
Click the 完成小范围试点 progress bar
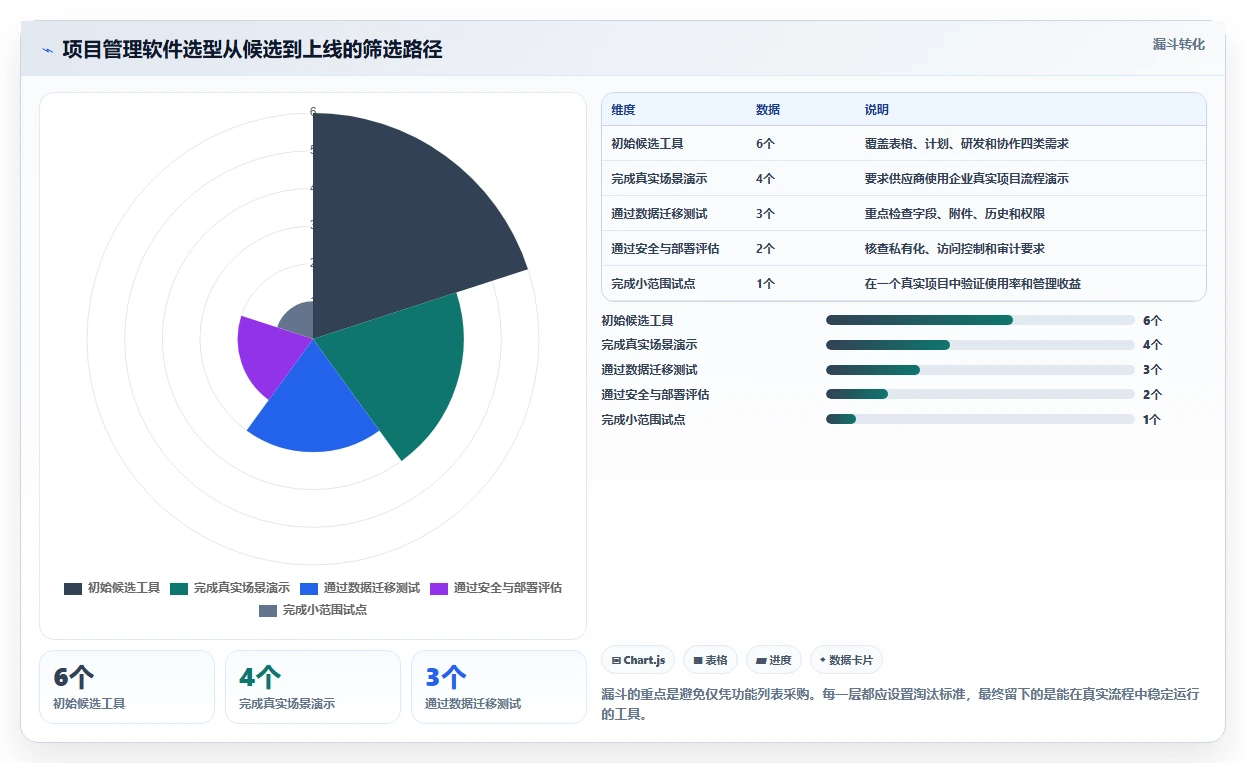pyautogui.click(x=980, y=420)
